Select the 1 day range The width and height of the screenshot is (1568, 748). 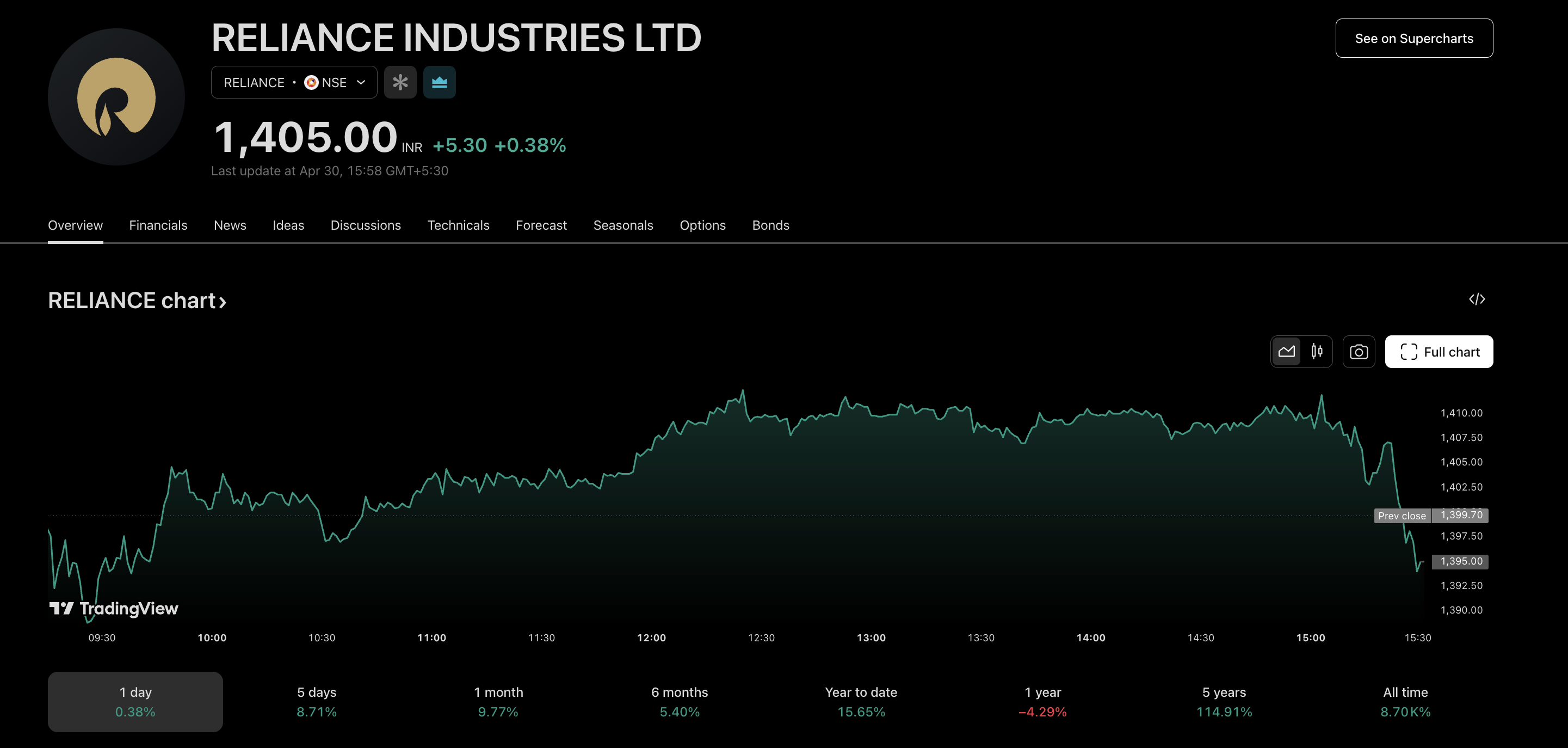pyautogui.click(x=135, y=702)
